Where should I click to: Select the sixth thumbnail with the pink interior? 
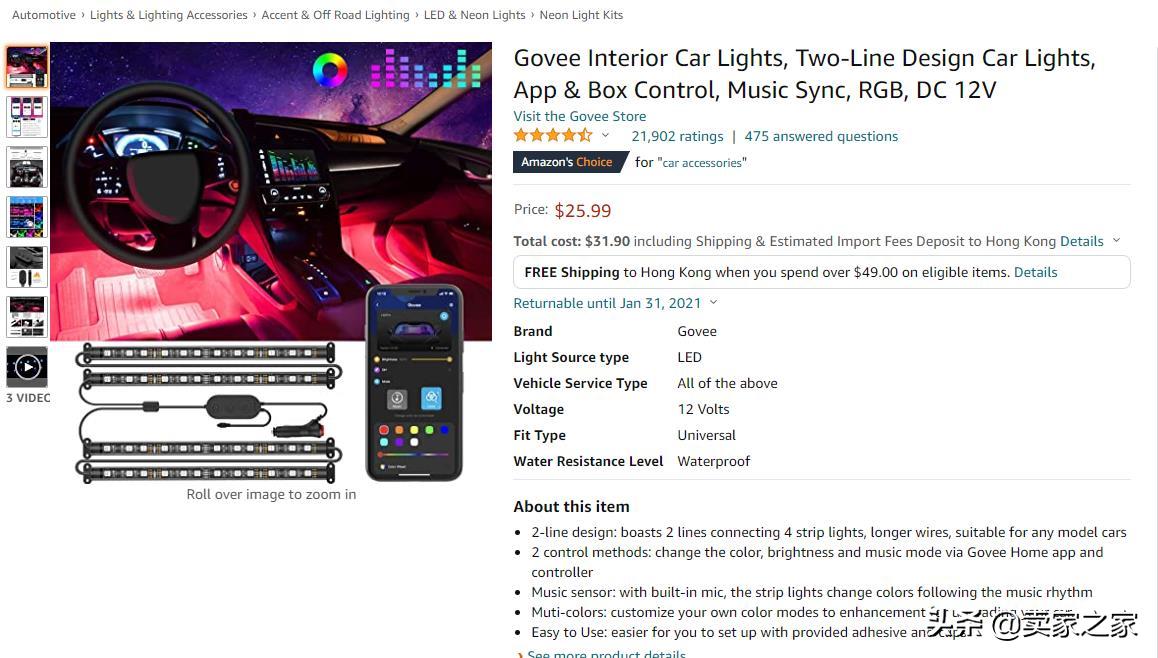click(x=27, y=317)
